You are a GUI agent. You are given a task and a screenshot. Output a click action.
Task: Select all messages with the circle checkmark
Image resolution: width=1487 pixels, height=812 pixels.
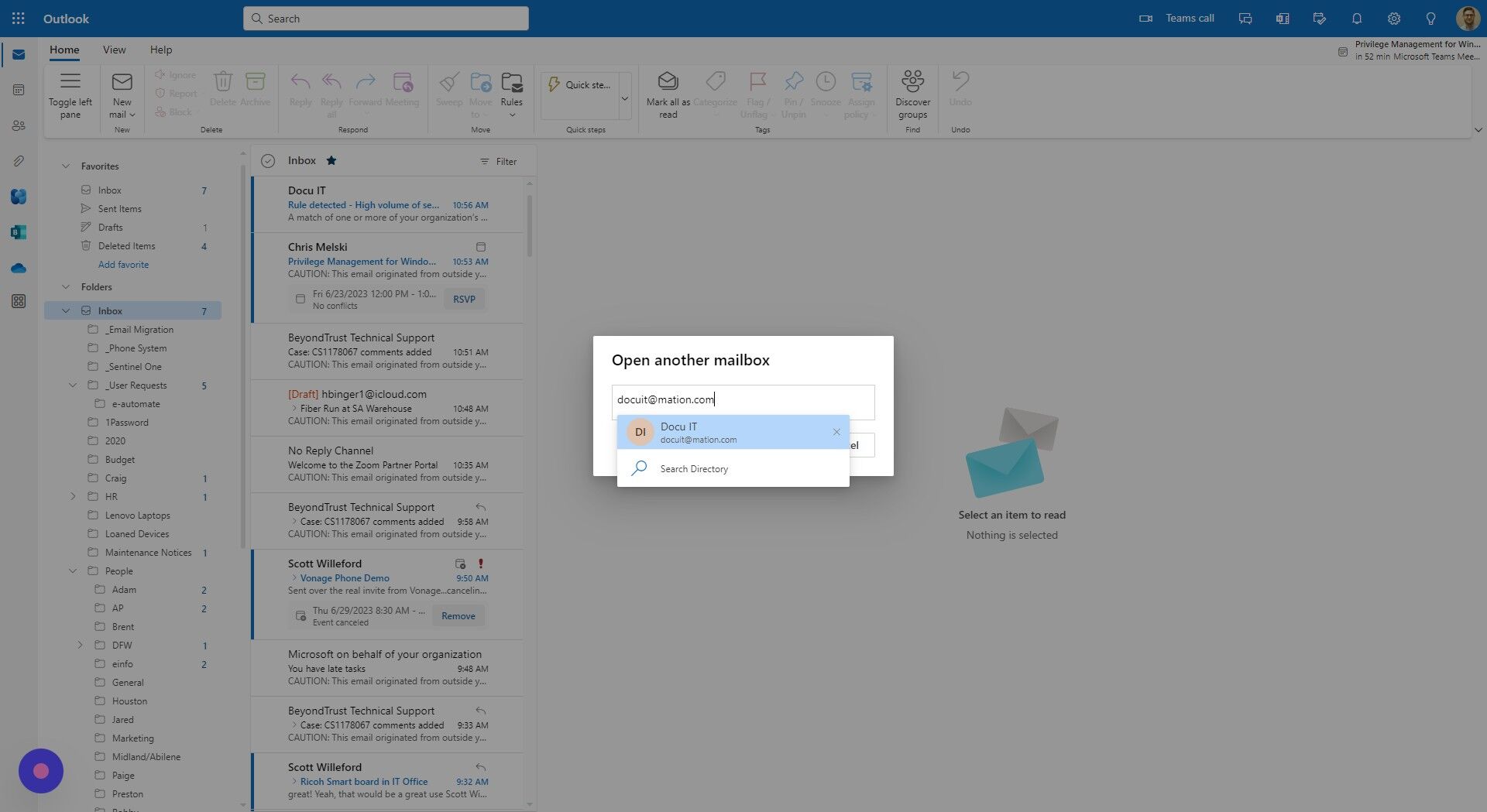(x=267, y=160)
